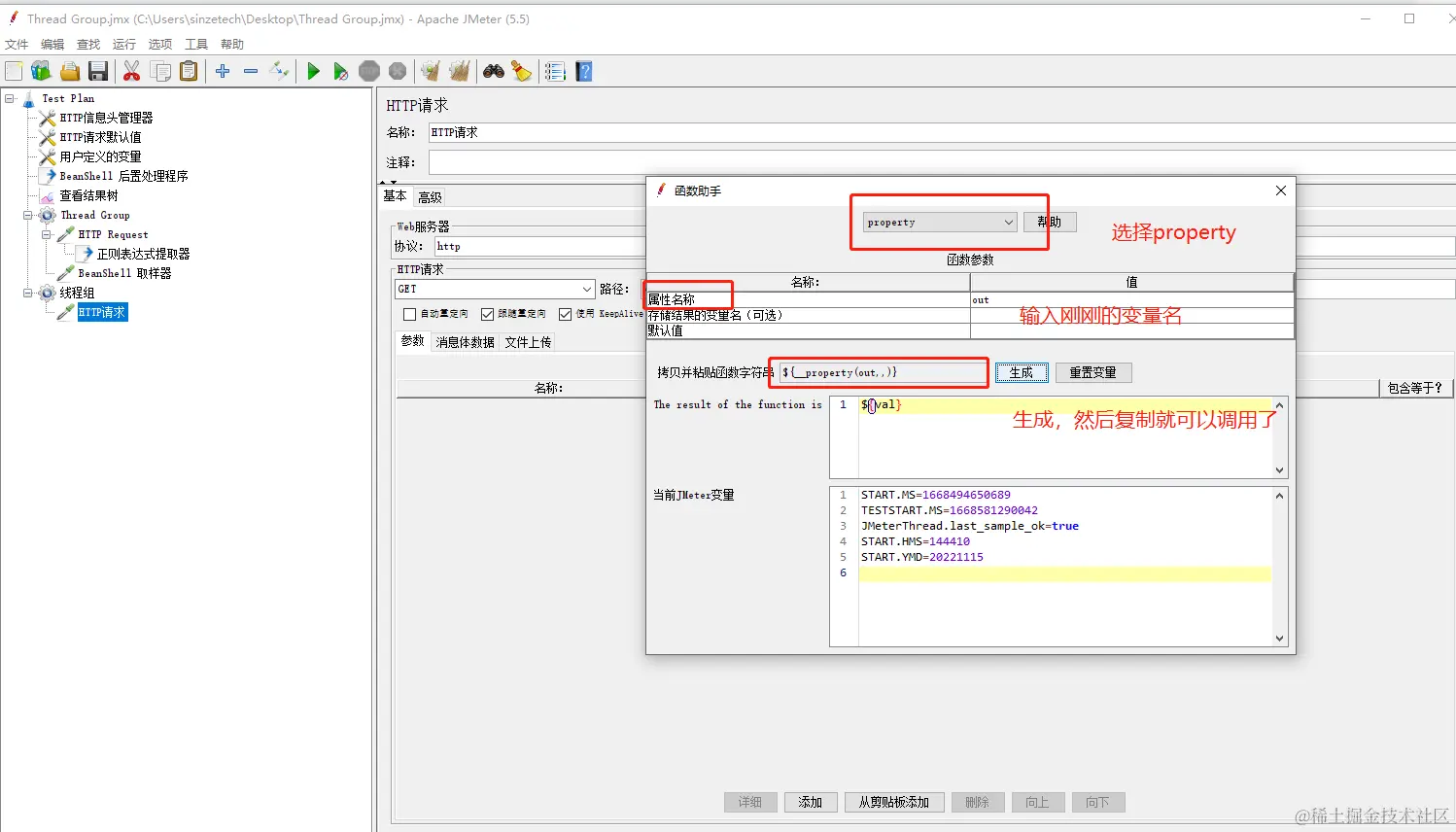
Task: Click the Reset Search broom icon
Action: click(x=522, y=71)
